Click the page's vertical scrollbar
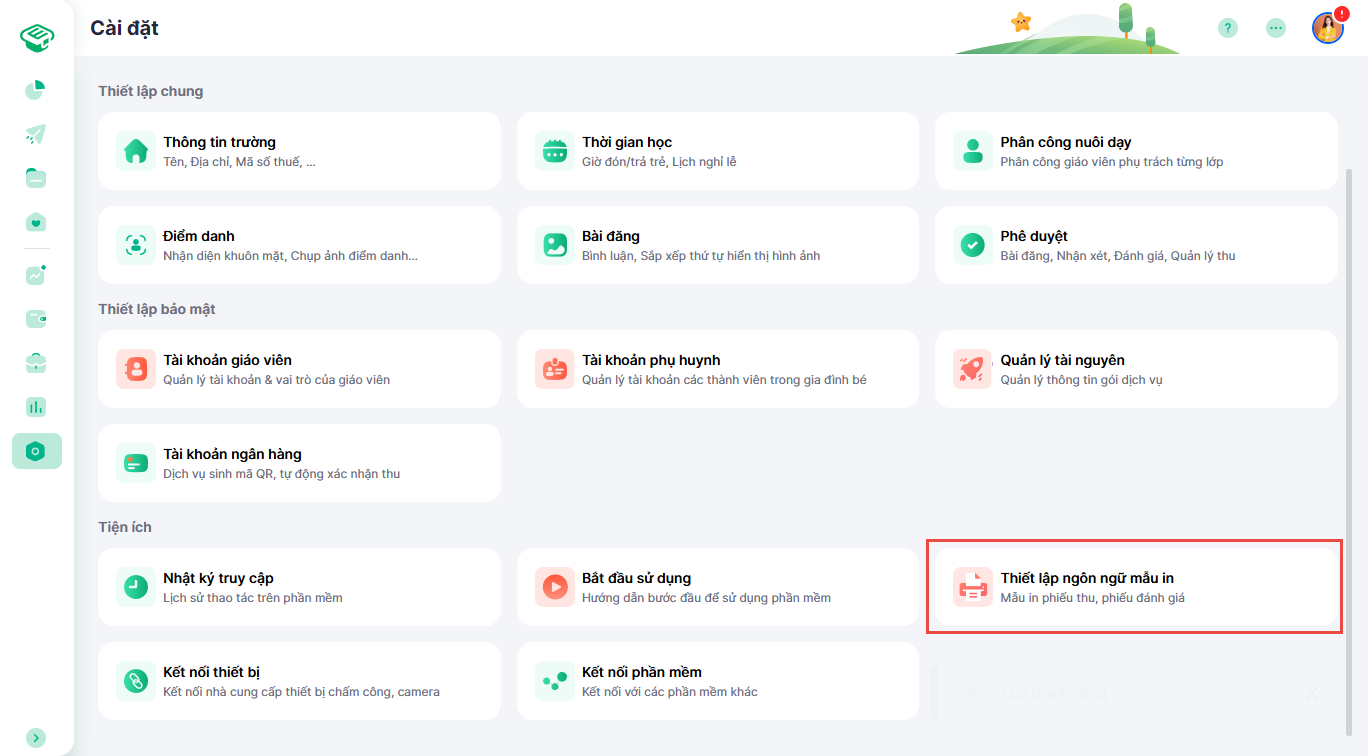The image size is (1368, 756). 1352,400
